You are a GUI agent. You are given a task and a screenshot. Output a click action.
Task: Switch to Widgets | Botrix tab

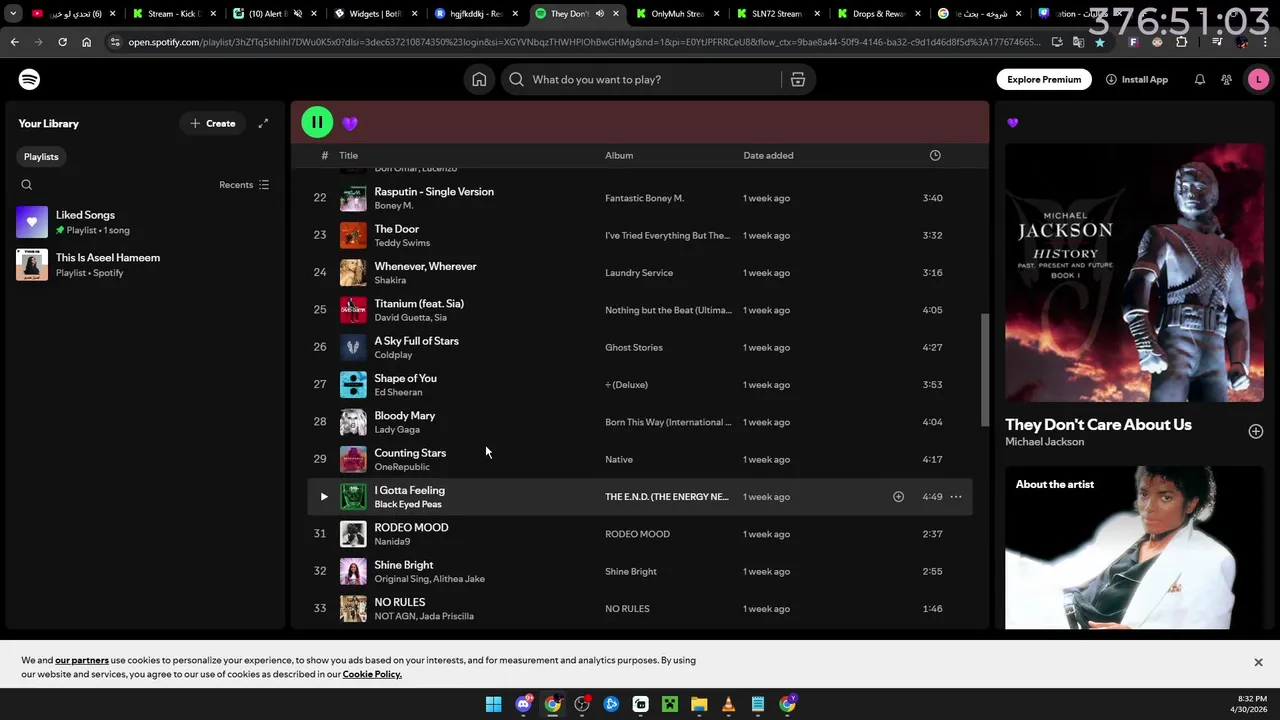point(376,14)
